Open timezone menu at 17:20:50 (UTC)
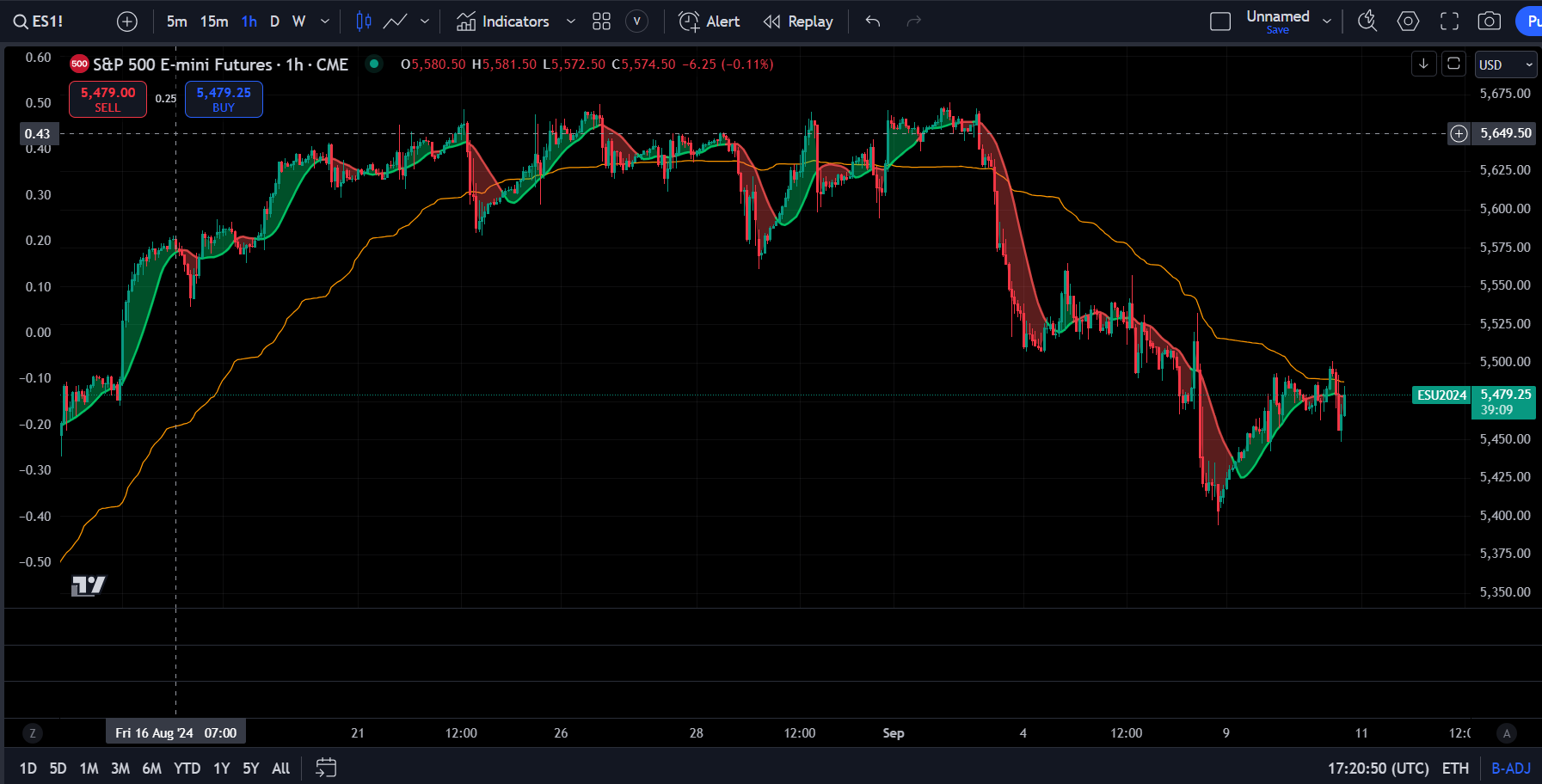 click(1378, 769)
